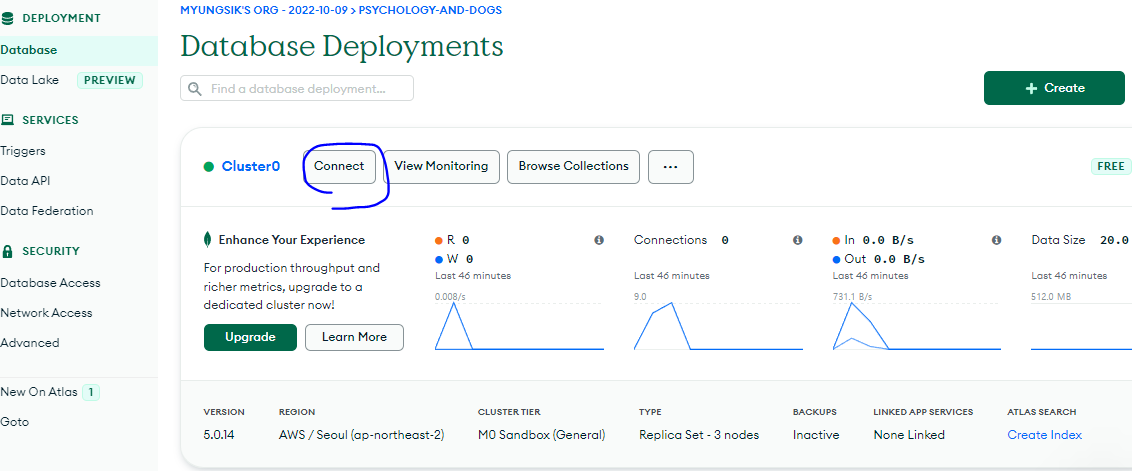Image resolution: width=1132 pixels, height=471 pixels.
Task: Click the region text AWS / Seoul (ap-northeast-2)
Action: (362, 435)
